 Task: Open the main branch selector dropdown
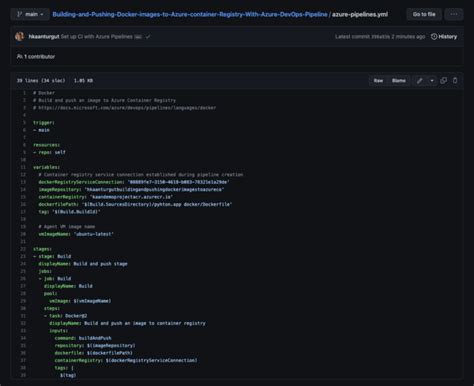tap(30, 14)
